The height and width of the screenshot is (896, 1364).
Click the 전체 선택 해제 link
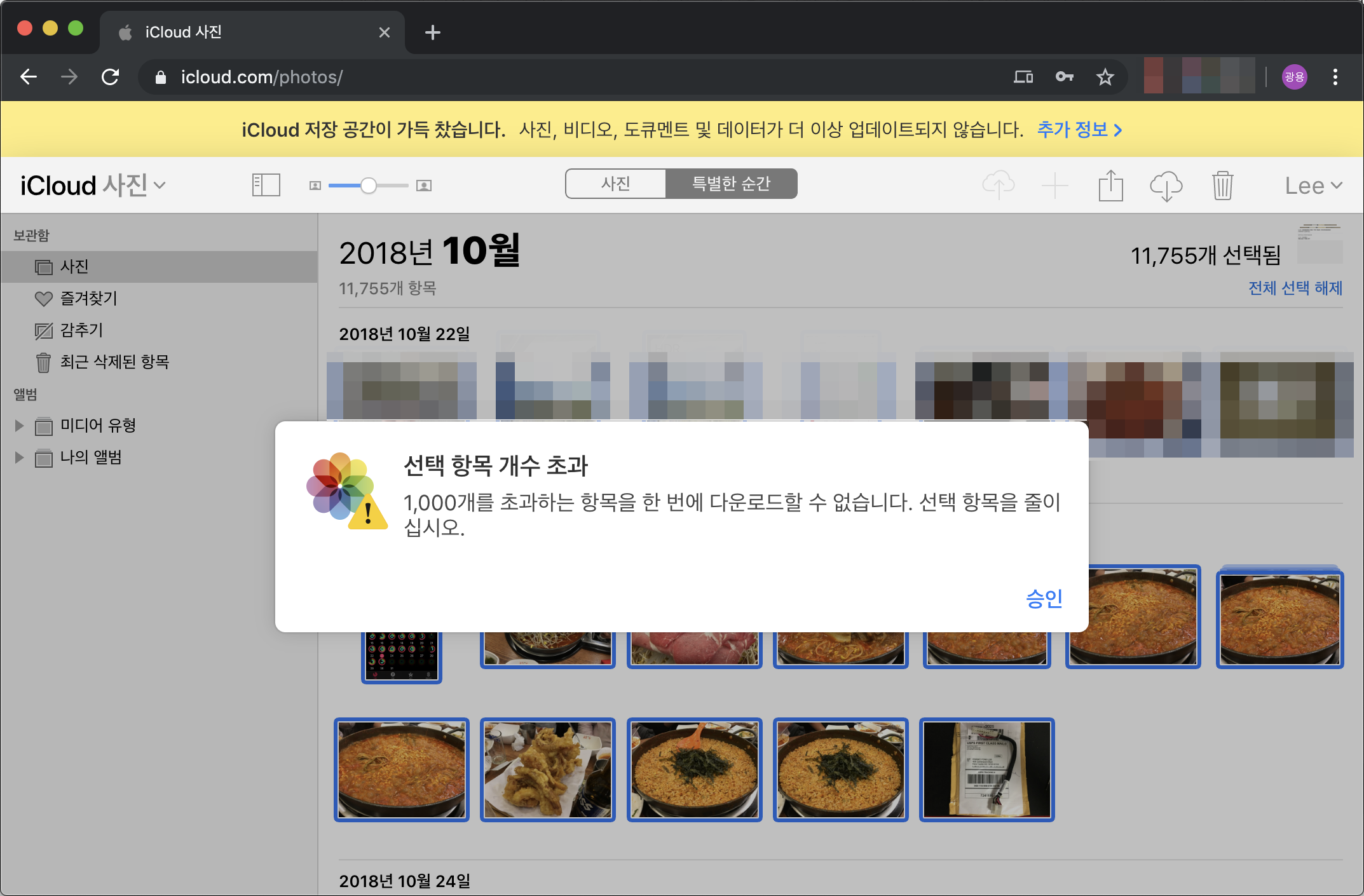pyautogui.click(x=1295, y=288)
